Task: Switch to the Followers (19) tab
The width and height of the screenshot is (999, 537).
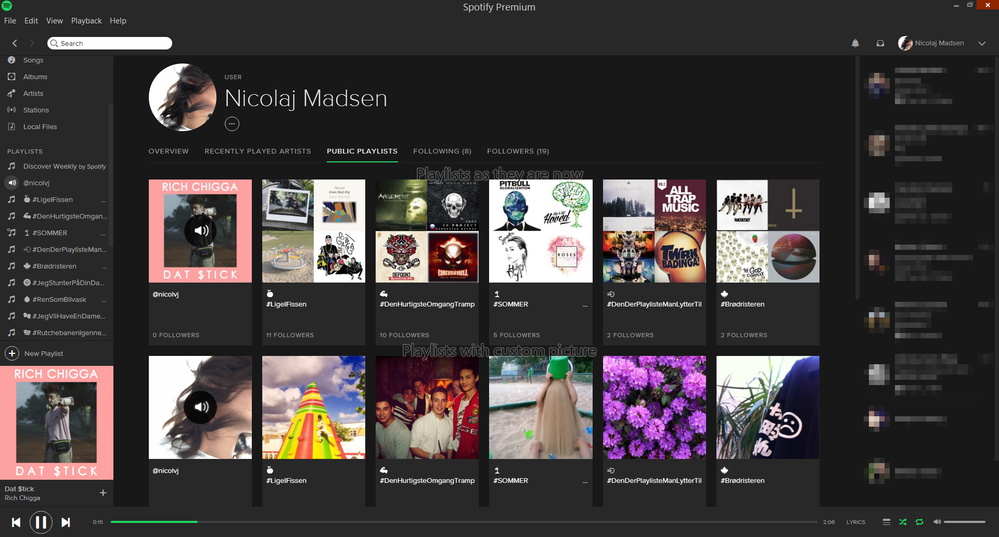Action: coord(518,151)
